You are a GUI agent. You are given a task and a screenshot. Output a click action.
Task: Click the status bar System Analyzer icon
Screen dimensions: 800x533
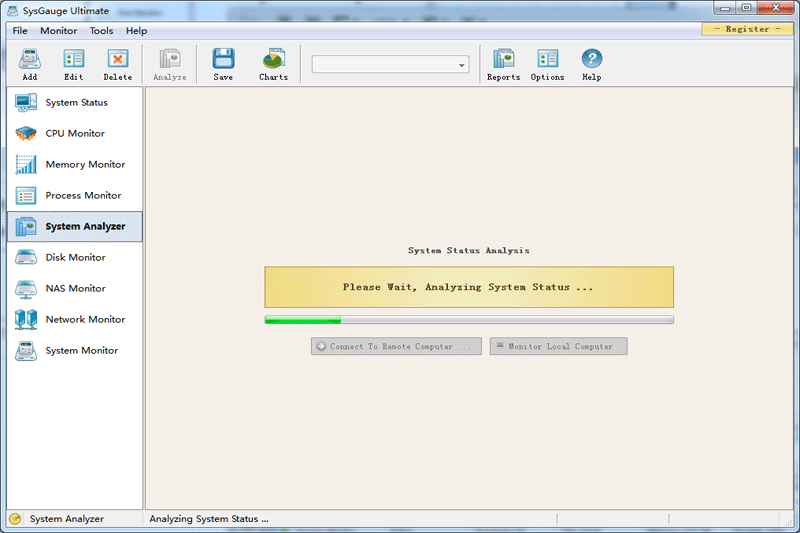15,519
